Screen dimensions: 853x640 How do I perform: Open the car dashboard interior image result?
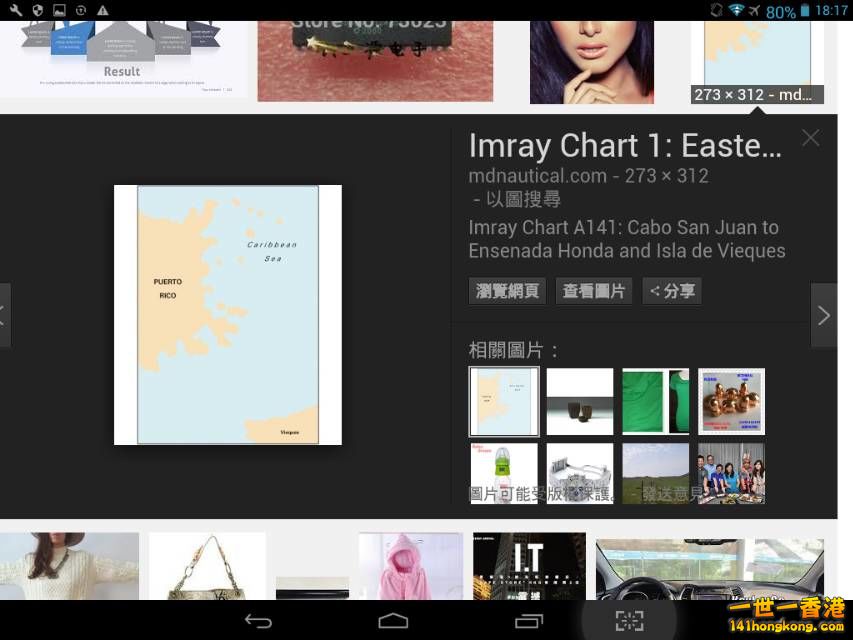(710, 569)
